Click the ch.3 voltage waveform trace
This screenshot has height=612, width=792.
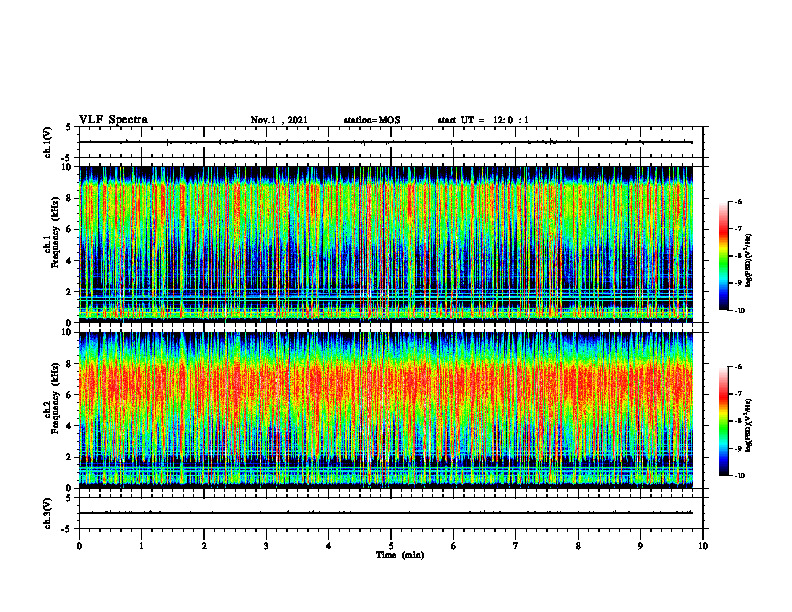(x=386, y=513)
